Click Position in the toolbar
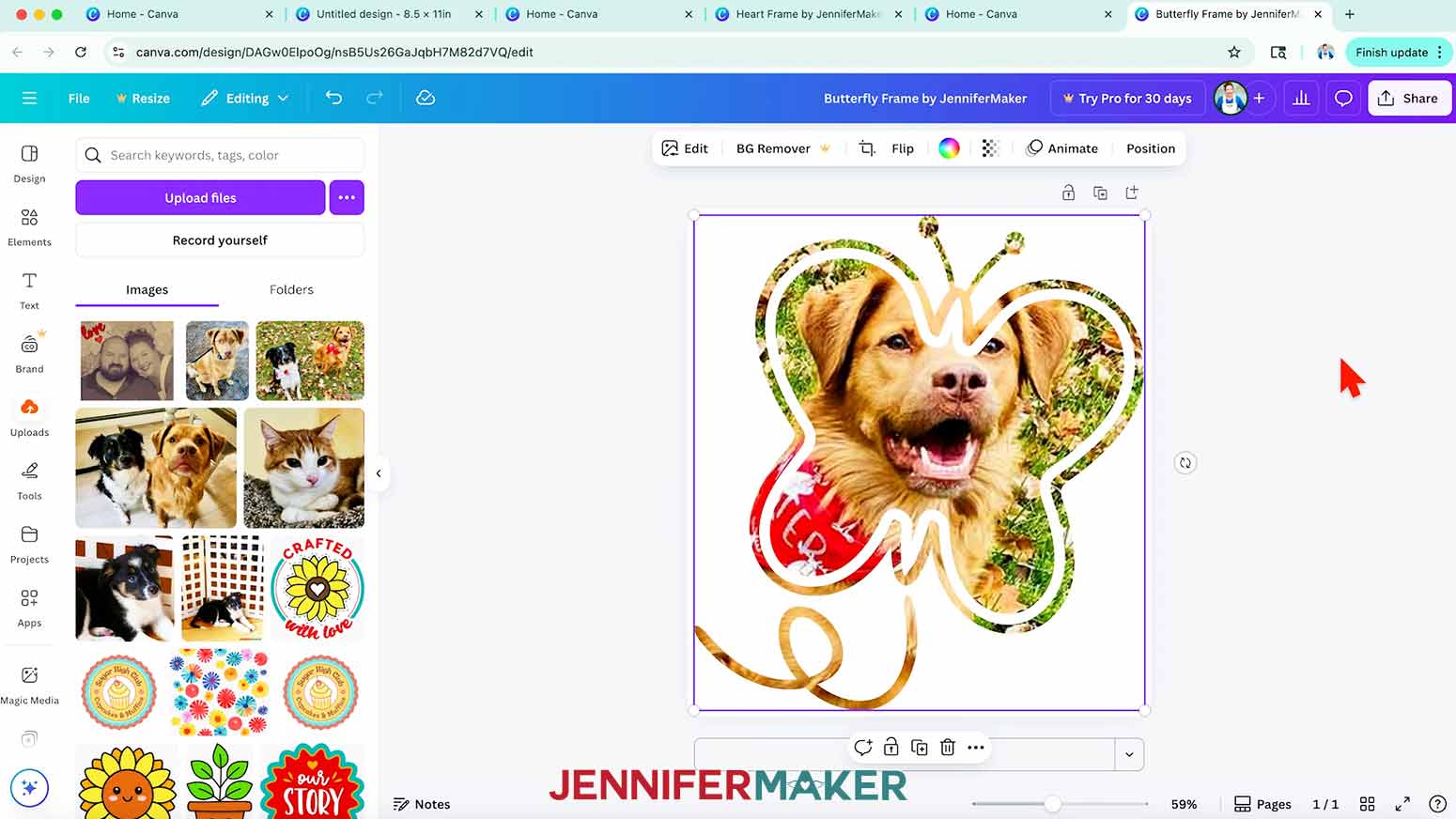The image size is (1456, 819). (x=1151, y=148)
